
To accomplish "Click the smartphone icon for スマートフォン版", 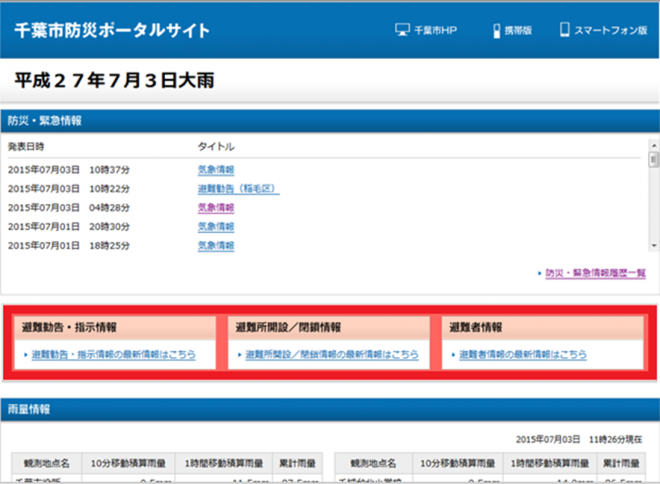I will (564, 29).
